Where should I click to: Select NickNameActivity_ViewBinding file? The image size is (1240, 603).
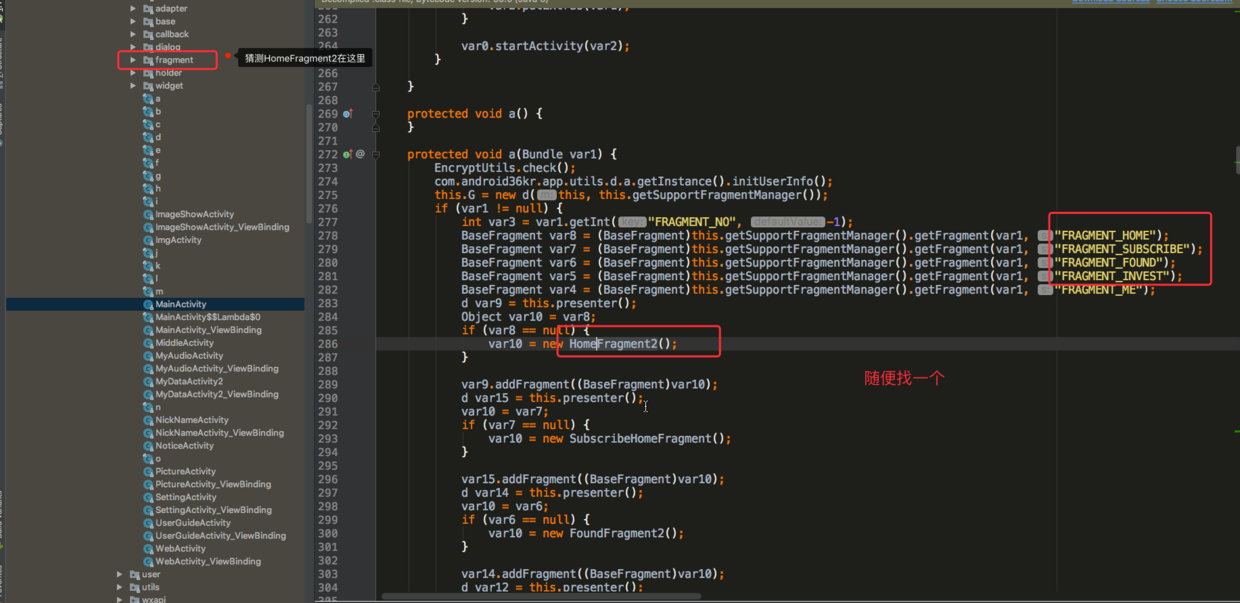pyautogui.click(x=219, y=433)
